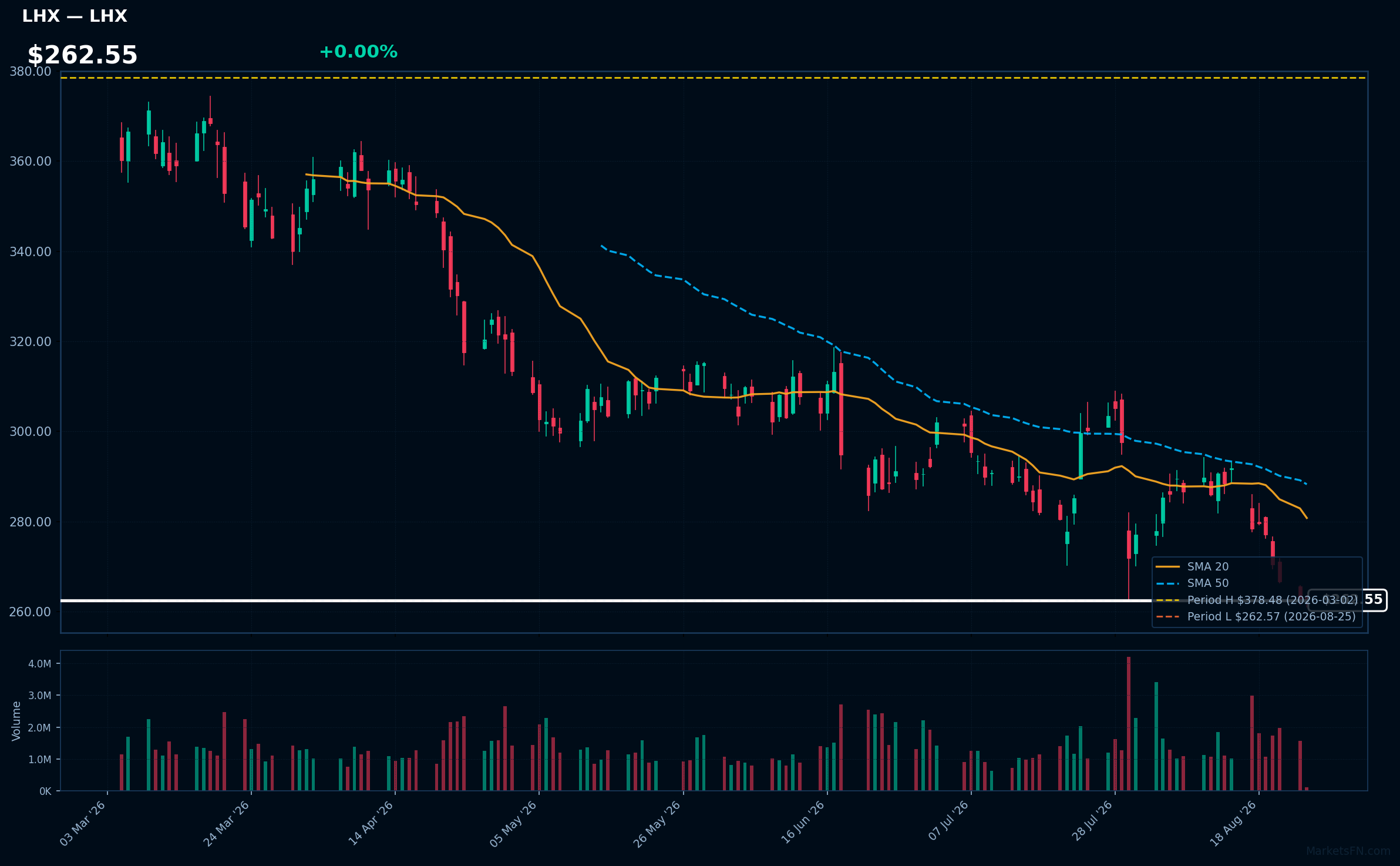1400x866 pixels.
Task: Click the 360.00 price axis label
Action: pyautogui.click(x=31, y=162)
